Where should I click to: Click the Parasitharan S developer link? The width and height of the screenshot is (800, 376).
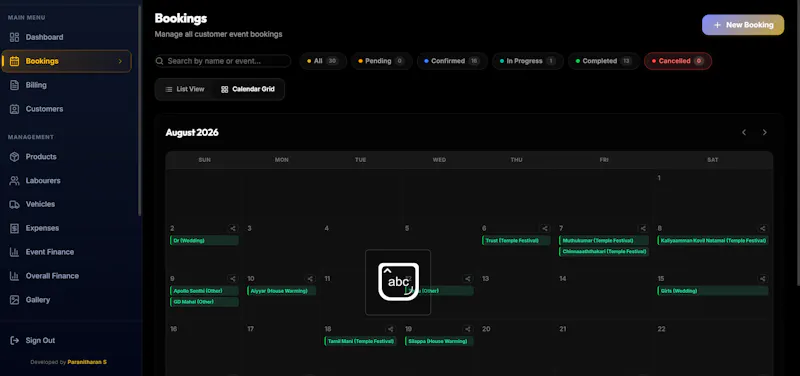(87, 362)
